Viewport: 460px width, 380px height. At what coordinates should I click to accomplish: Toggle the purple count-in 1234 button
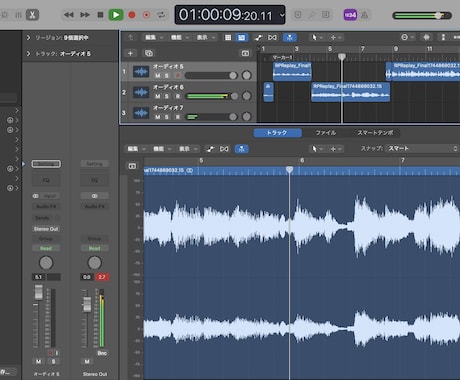tap(350, 15)
